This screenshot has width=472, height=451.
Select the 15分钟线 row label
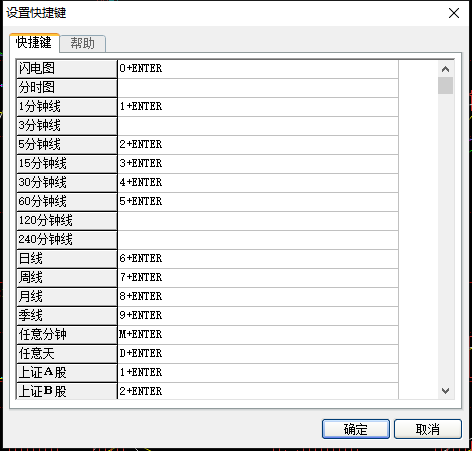67,164
